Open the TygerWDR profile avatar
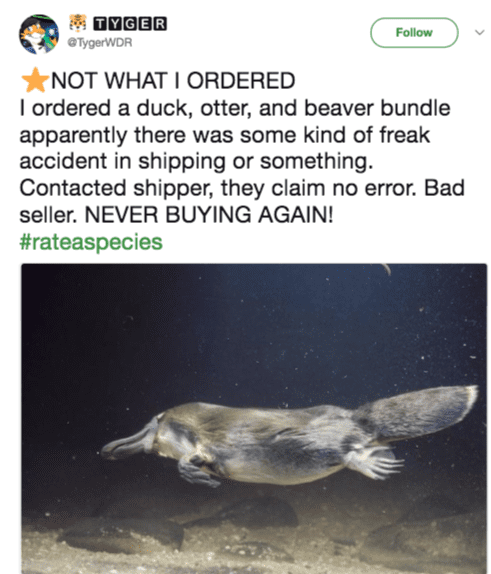The image size is (491, 574). pos(39,34)
